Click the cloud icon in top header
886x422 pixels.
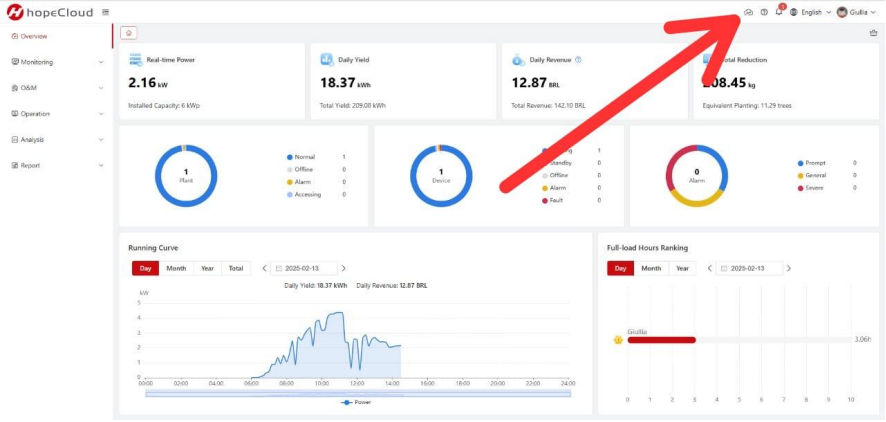(x=749, y=12)
